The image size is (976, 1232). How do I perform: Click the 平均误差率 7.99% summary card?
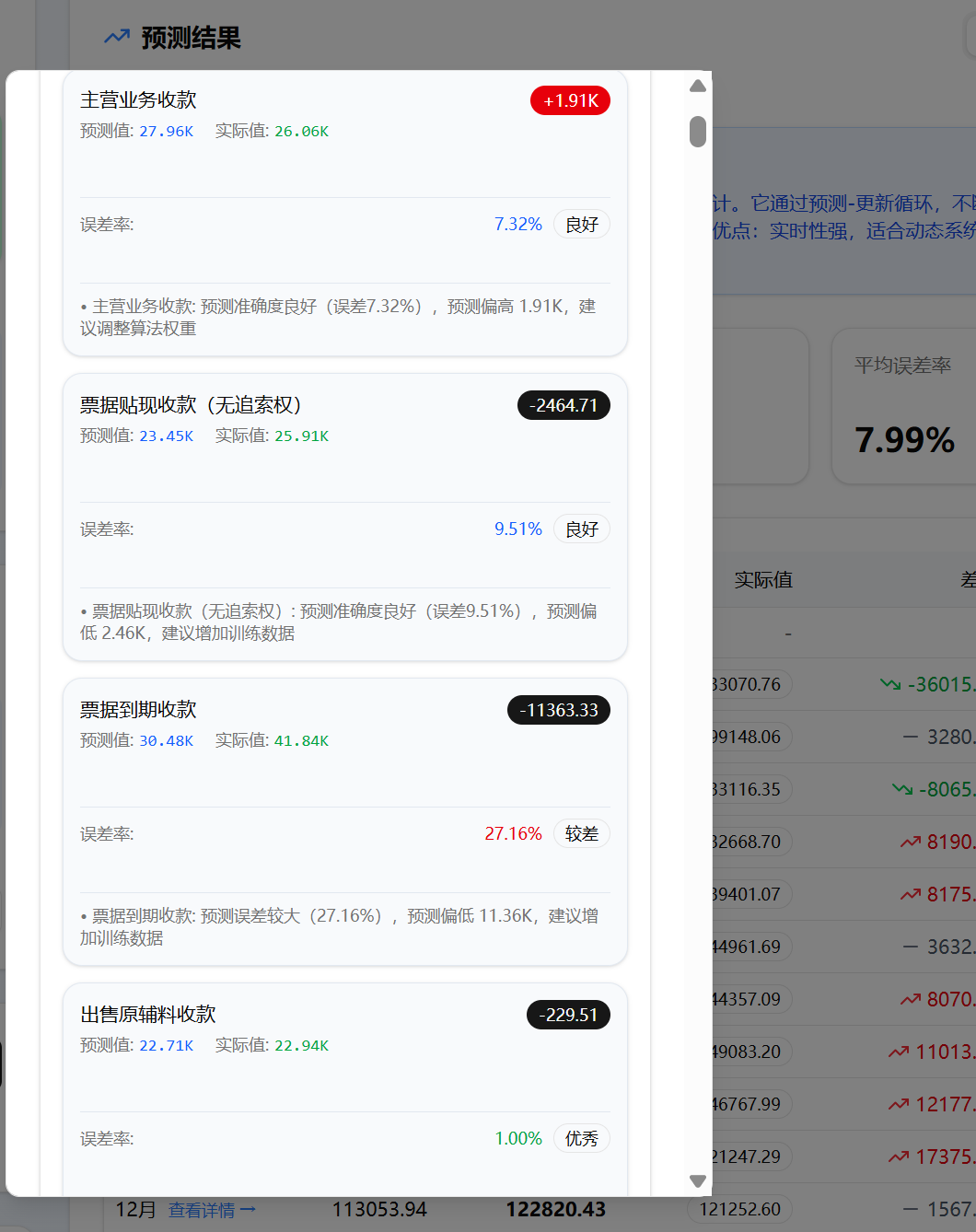click(x=904, y=406)
